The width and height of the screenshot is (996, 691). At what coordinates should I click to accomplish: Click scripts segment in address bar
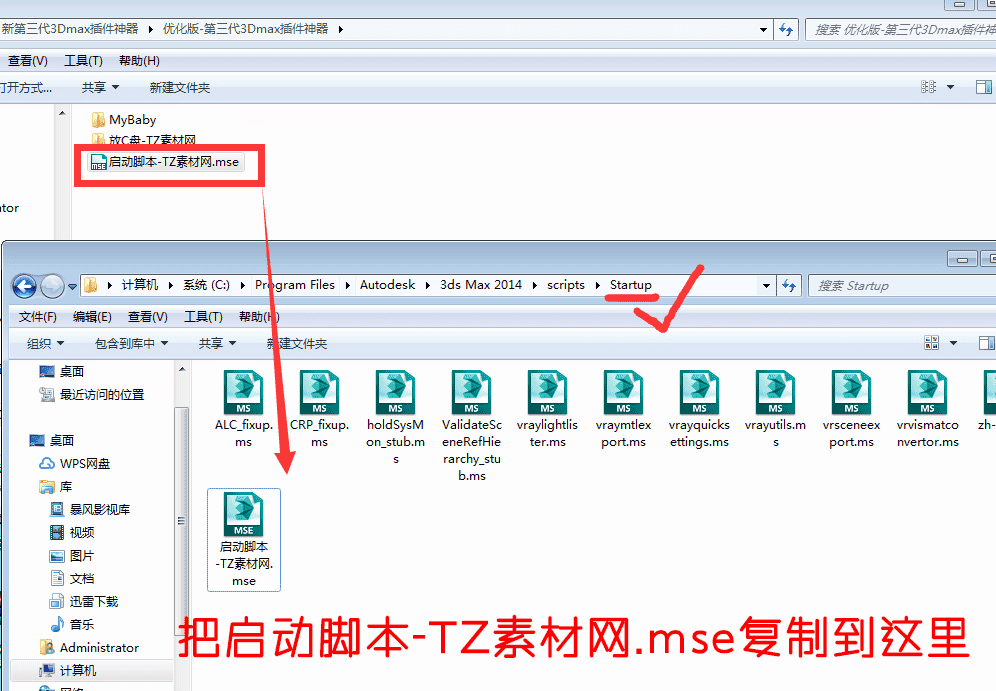566,285
